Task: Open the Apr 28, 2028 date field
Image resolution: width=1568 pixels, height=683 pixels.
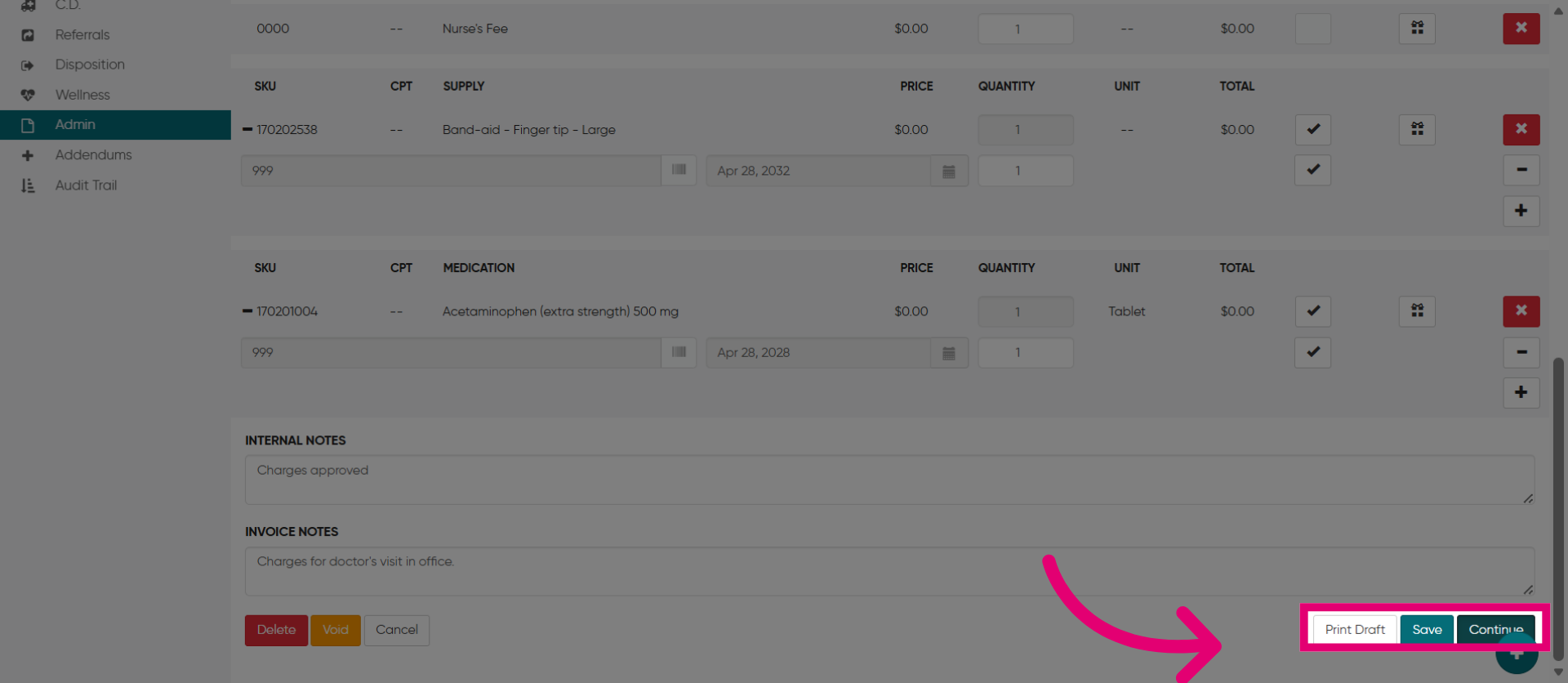Action: (x=818, y=353)
